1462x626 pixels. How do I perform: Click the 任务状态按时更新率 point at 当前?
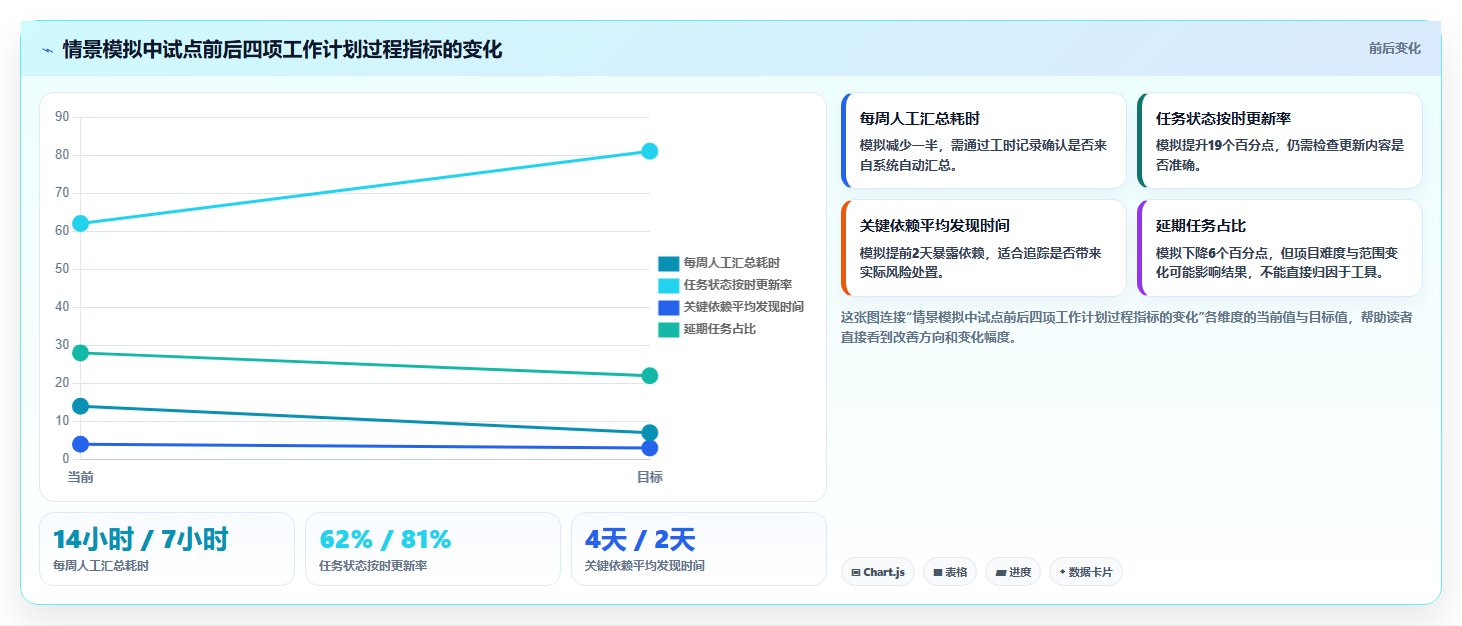tap(81, 223)
